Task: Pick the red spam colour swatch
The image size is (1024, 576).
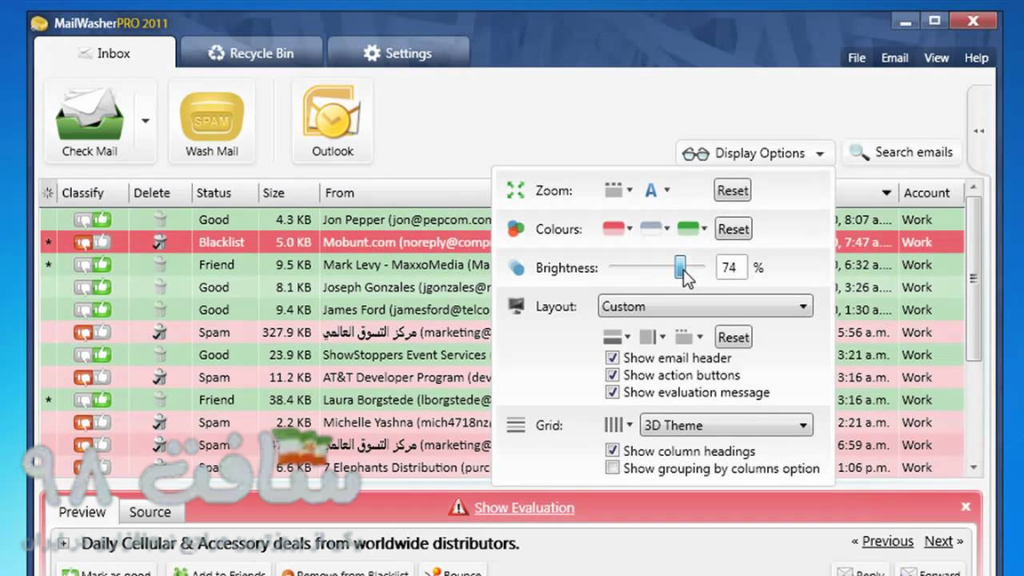Action: tap(617, 229)
